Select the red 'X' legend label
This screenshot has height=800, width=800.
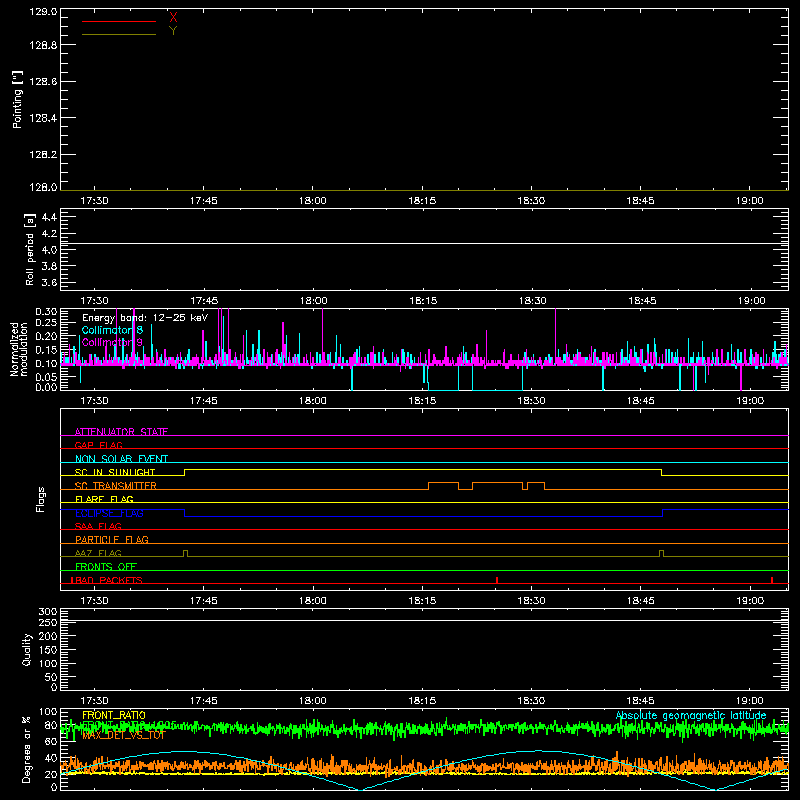(x=173, y=18)
